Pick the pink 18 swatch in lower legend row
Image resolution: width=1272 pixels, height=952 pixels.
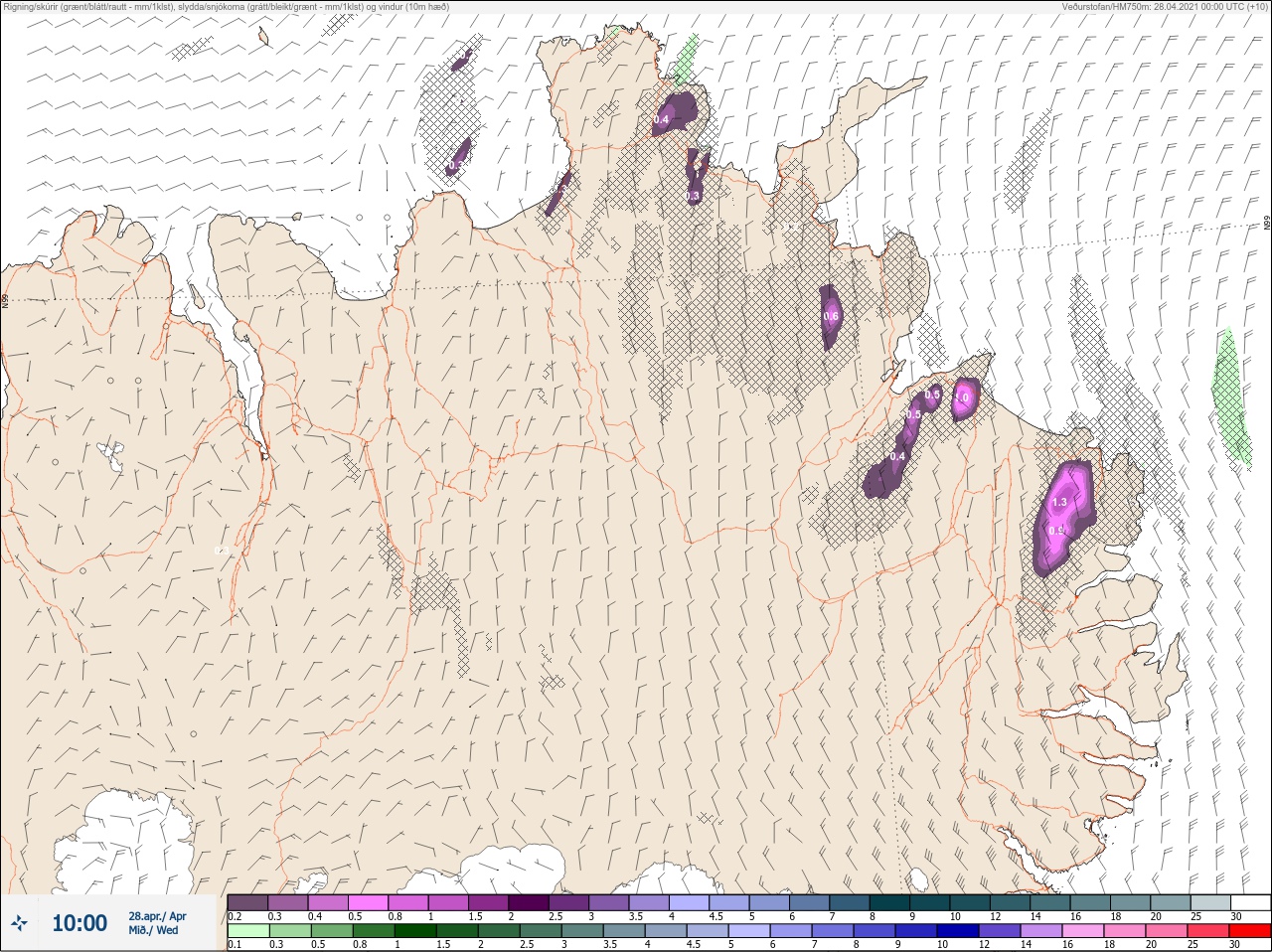tap(1125, 931)
